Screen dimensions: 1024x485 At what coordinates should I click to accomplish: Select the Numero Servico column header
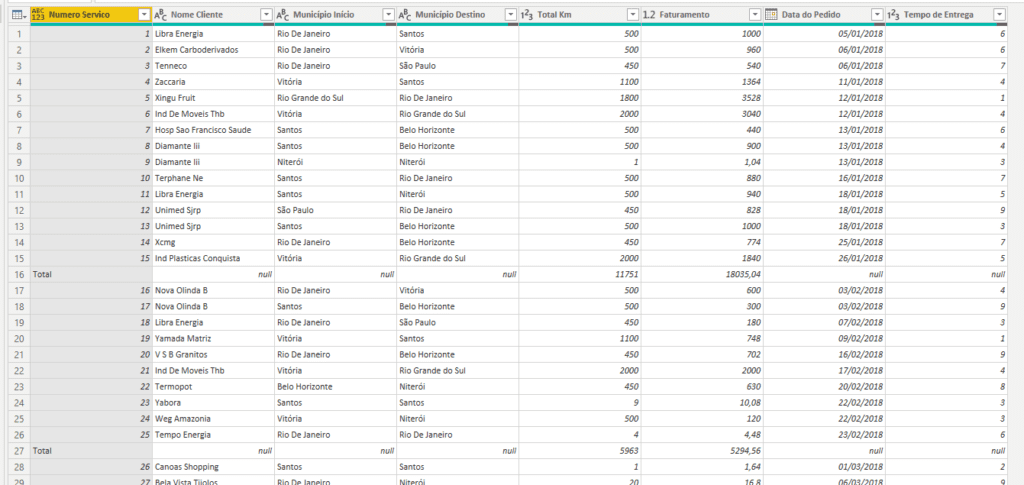(91, 14)
